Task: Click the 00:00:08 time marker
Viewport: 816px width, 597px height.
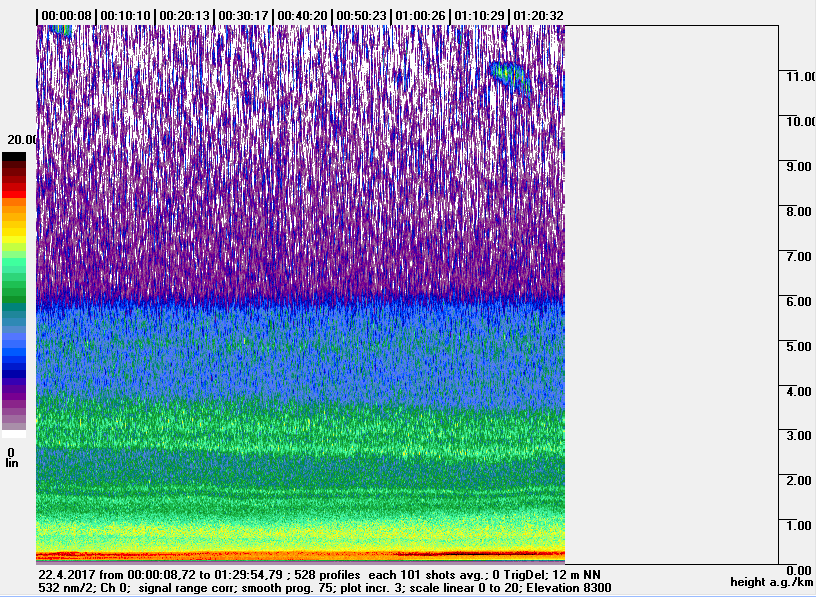Action: [66, 16]
